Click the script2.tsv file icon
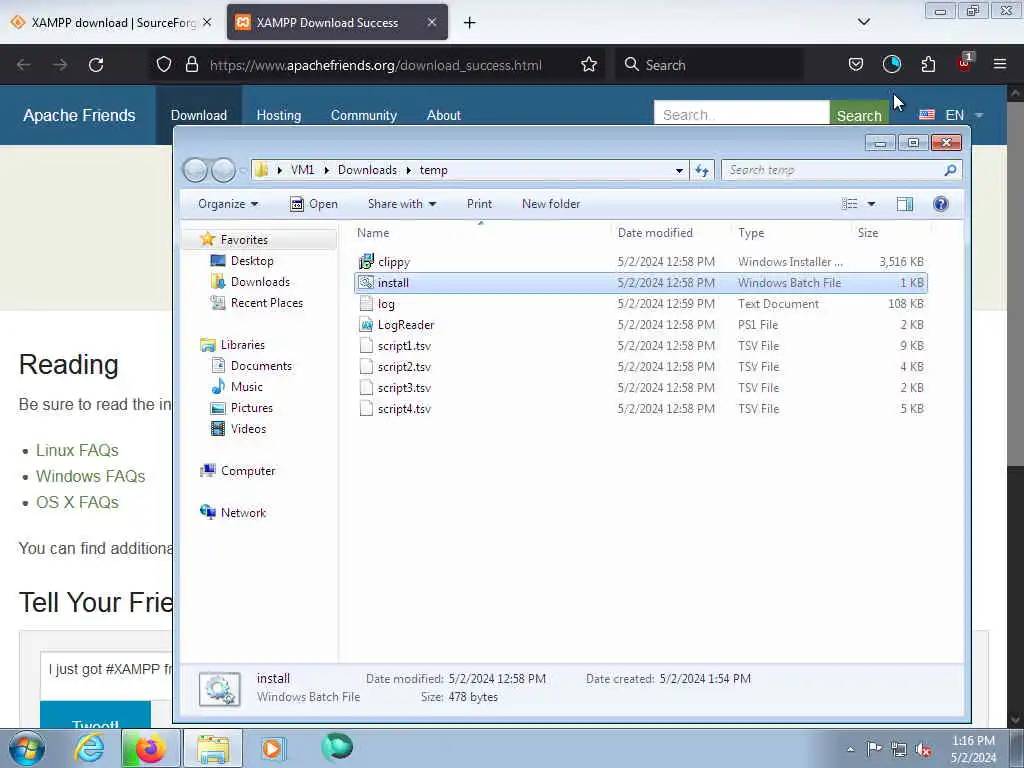 [x=366, y=366]
